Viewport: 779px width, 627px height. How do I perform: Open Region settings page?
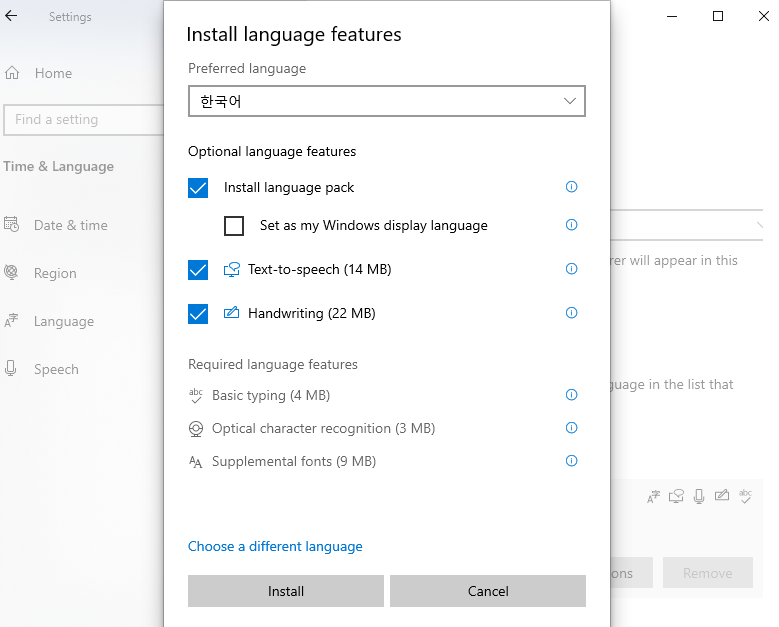point(55,273)
